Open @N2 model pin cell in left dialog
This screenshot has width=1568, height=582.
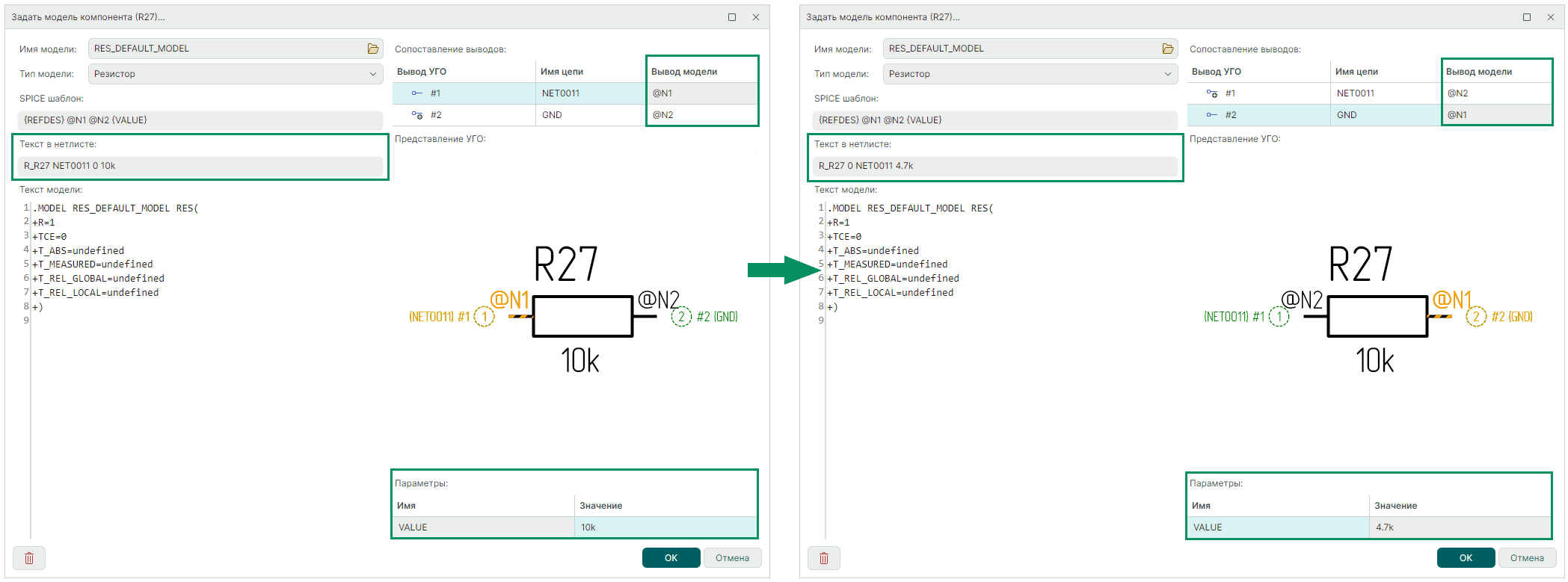tap(701, 115)
